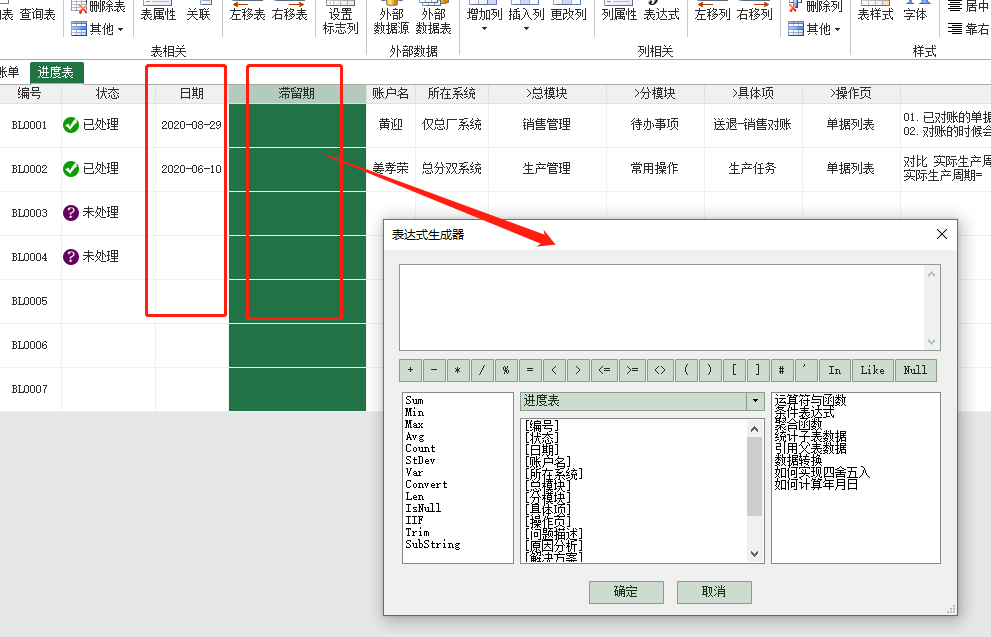Click the field list scrollbar down arrow
Image resolution: width=991 pixels, height=637 pixels.
click(x=755, y=554)
